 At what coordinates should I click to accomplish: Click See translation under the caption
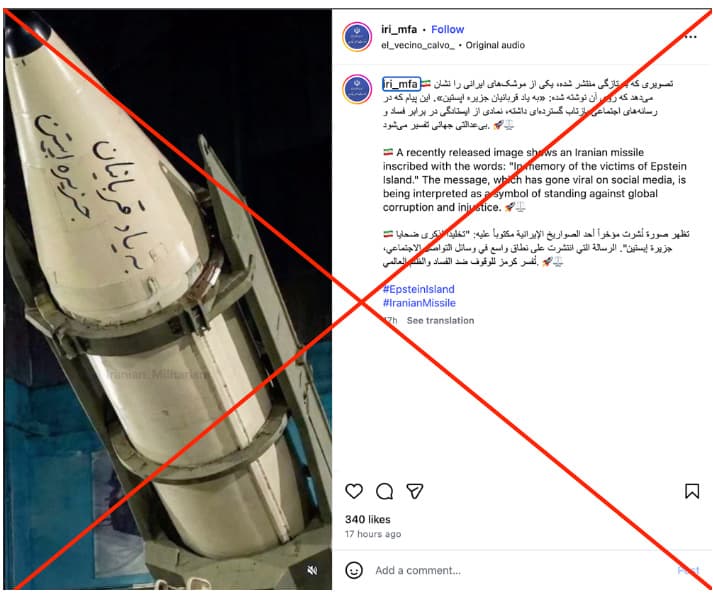click(x=440, y=320)
